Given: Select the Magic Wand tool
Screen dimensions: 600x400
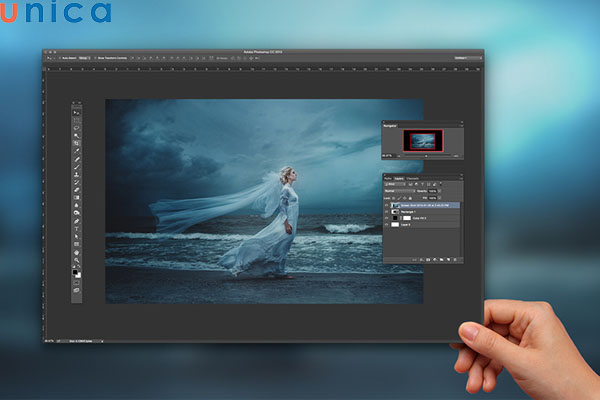Looking at the screenshot, I should click(77, 136).
